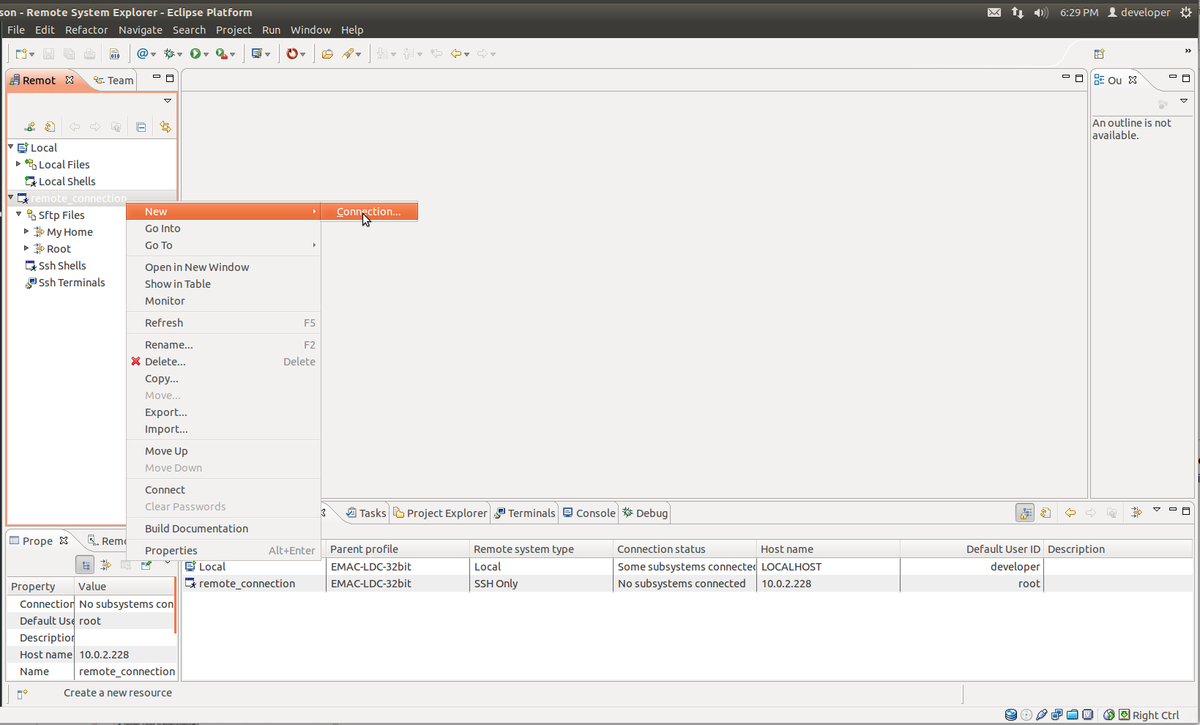Image resolution: width=1200 pixels, height=725 pixels.
Task: Select Build Documentation in context menu
Action: (196, 529)
